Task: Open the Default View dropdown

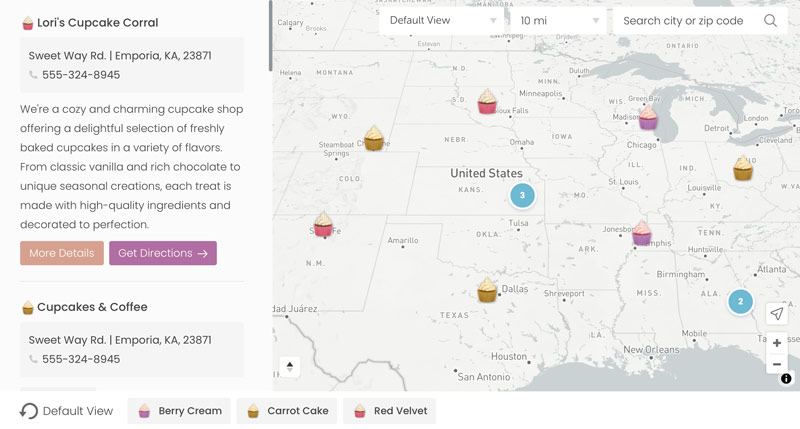Action: pos(443,21)
